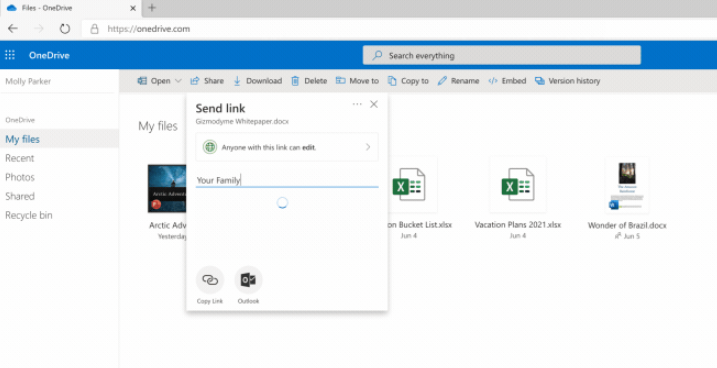Open Version history from the toolbar
Image resolution: width=717 pixels, height=368 pixels.
(x=567, y=81)
